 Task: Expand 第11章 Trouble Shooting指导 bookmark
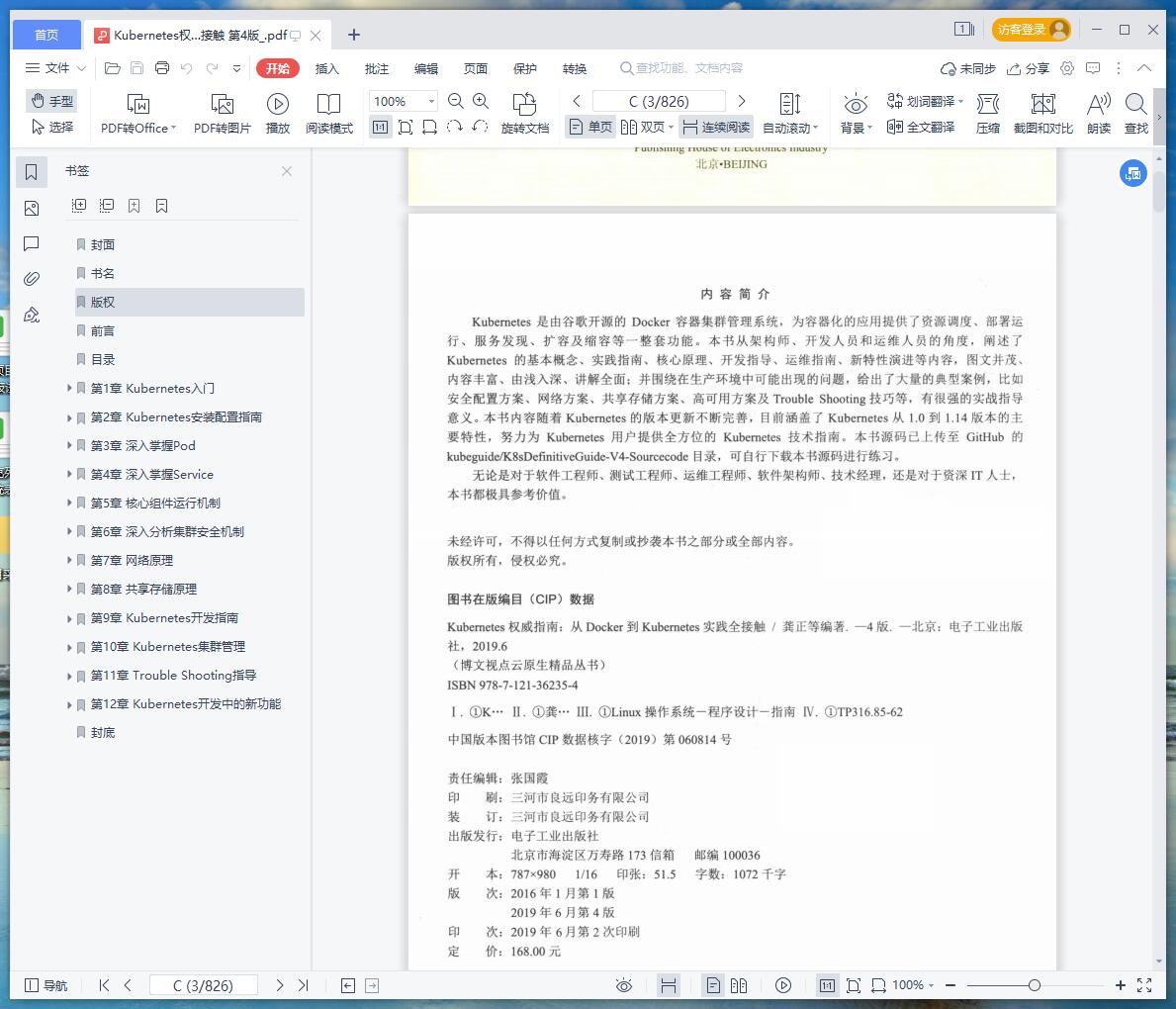[x=69, y=676]
